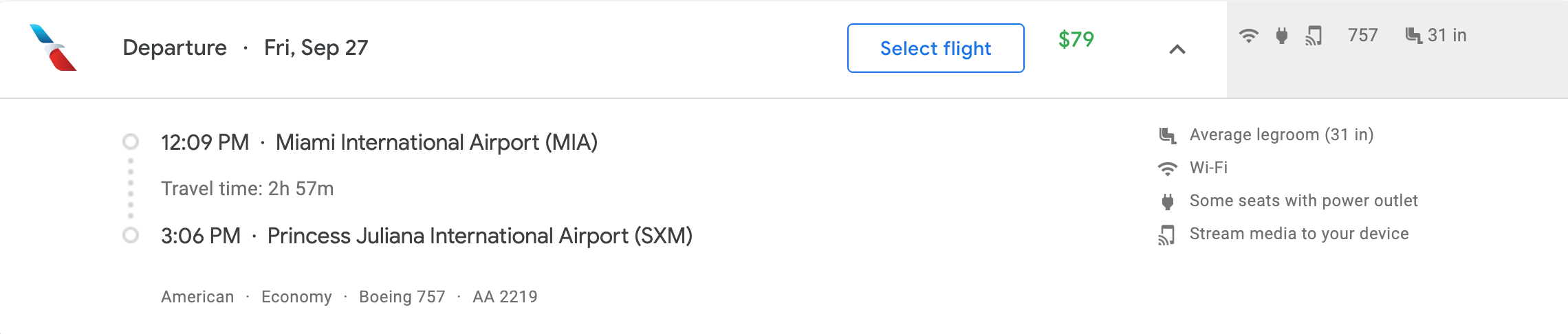The image size is (1568, 334).
Task: Click the power outlet icon in header
Action: 1281,36
